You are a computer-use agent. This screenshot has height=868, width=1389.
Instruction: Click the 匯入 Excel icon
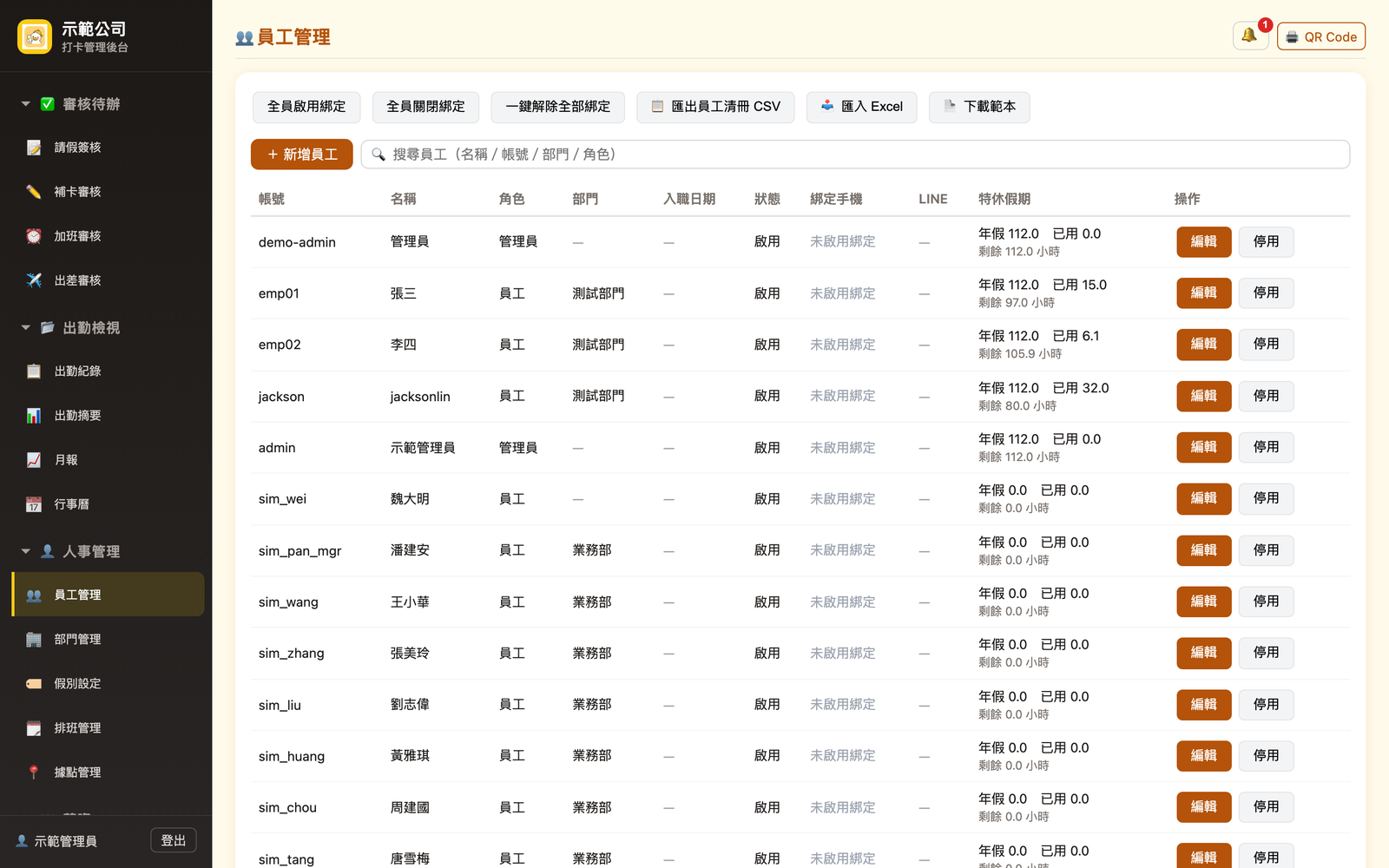coord(827,106)
